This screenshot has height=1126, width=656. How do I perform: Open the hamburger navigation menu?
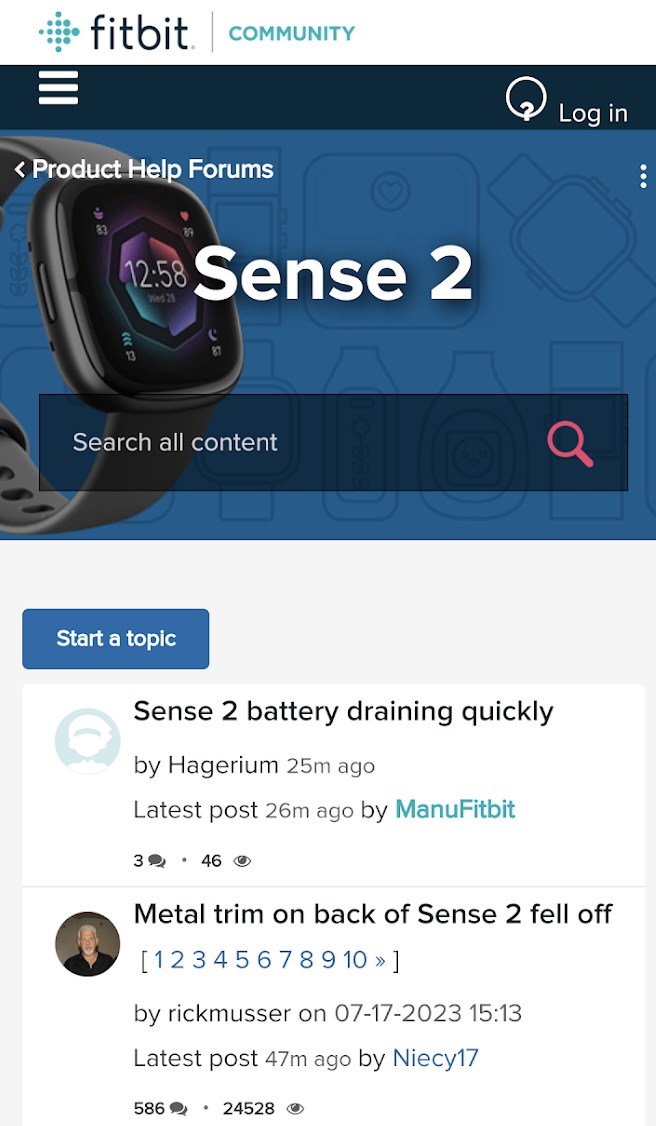pyautogui.click(x=58, y=88)
